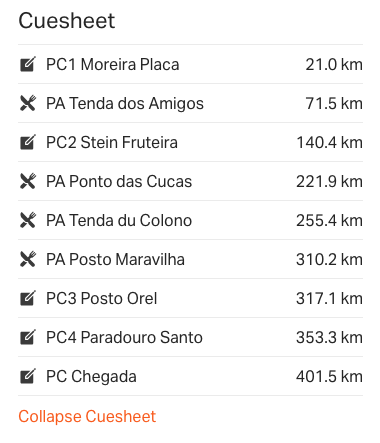
Task: Click the Cuesheet heading
Action: (67, 21)
